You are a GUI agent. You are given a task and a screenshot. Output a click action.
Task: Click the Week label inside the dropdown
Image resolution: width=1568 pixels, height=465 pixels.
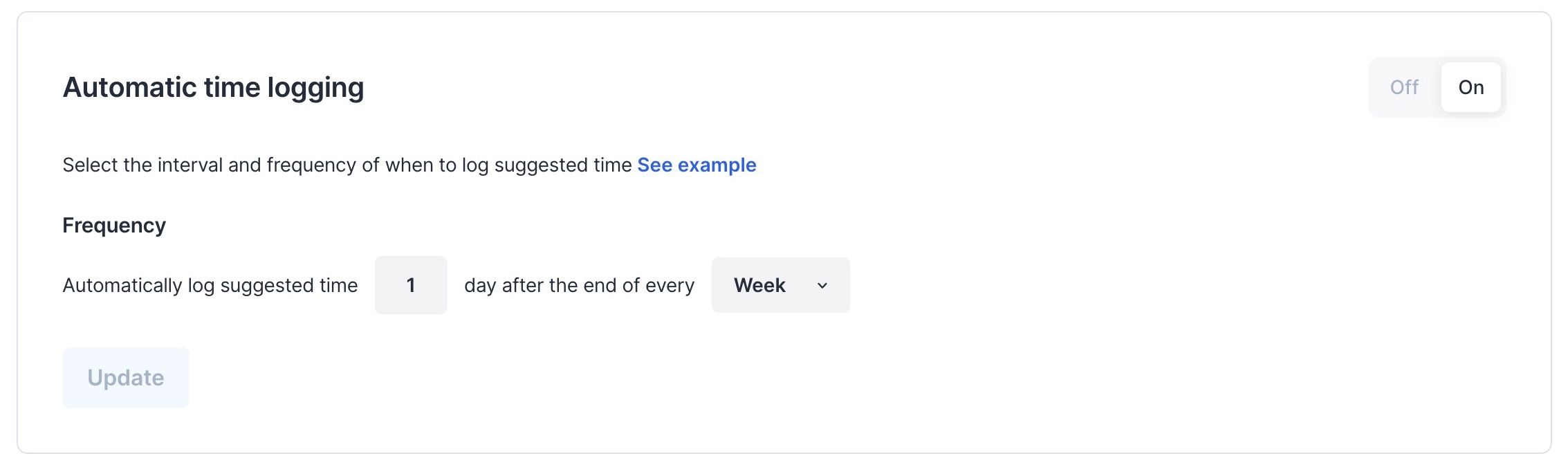point(759,285)
